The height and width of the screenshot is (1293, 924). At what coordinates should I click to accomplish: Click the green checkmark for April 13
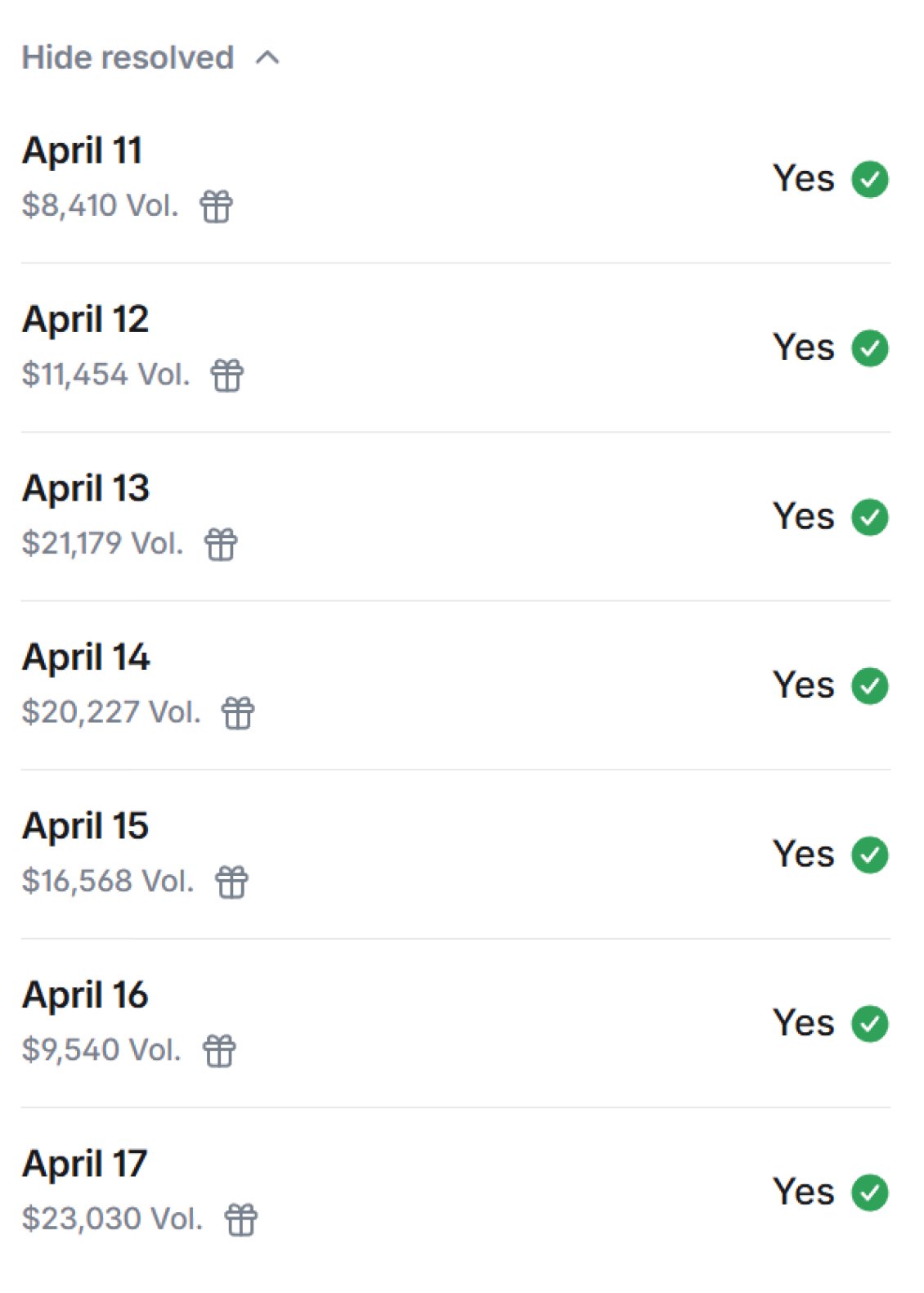pos(870,517)
